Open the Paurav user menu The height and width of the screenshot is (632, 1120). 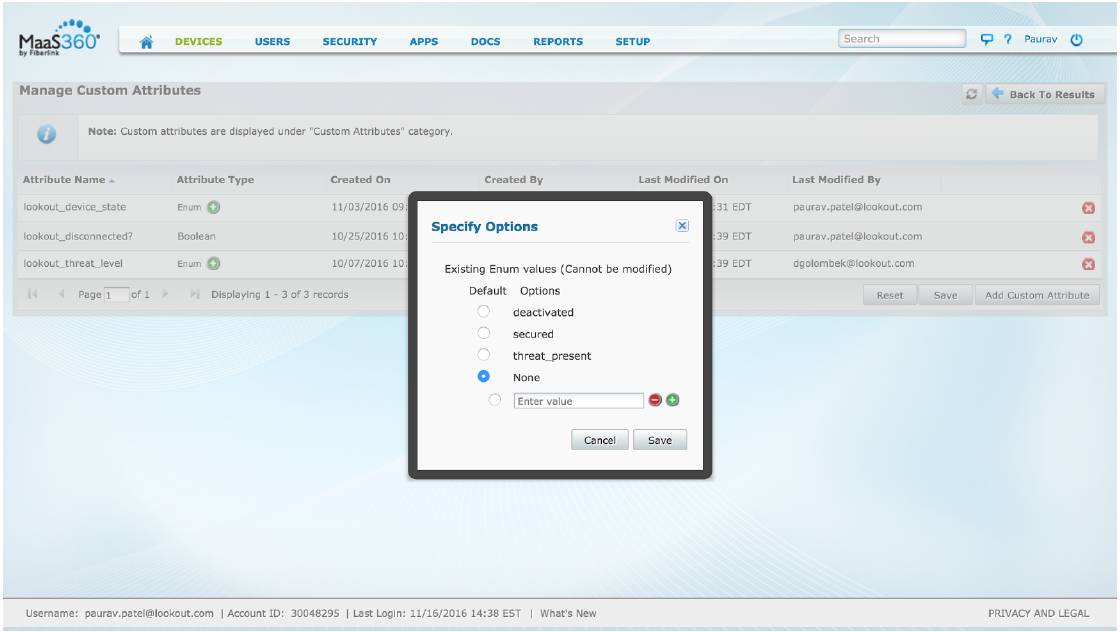click(x=1041, y=39)
